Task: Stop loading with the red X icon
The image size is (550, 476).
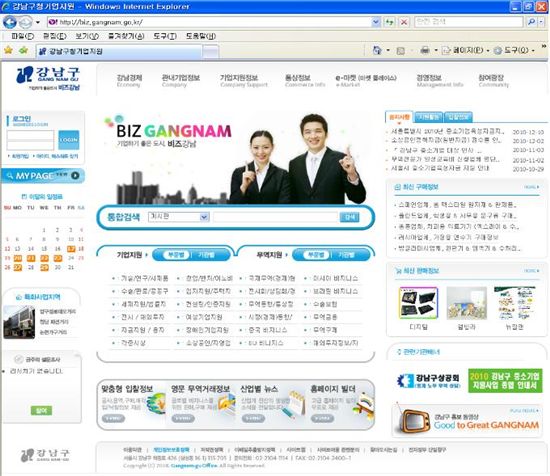Action: coord(404,22)
